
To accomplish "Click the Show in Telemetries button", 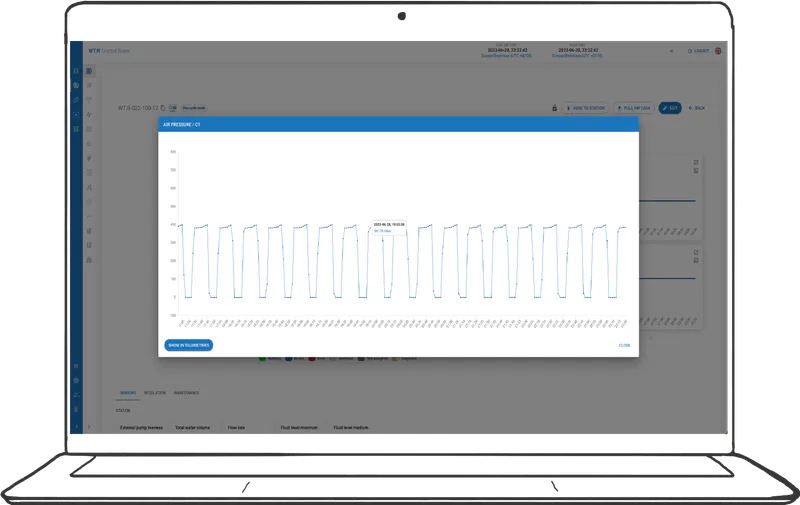I will 188,345.
